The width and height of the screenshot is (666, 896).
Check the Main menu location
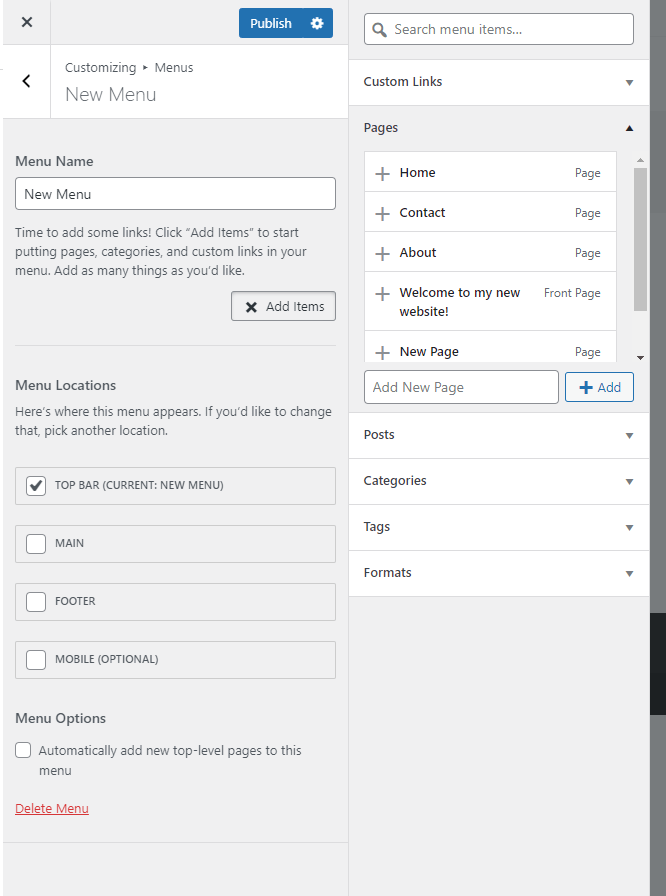(x=36, y=543)
